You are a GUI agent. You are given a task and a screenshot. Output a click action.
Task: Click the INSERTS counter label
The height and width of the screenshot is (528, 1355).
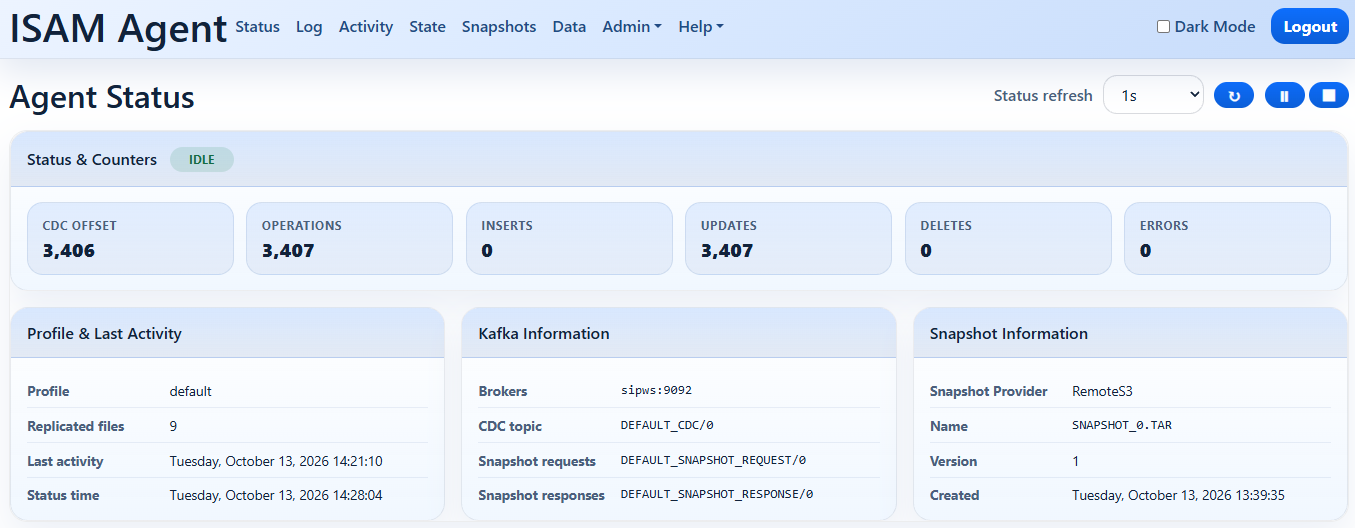click(x=507, y=226)
